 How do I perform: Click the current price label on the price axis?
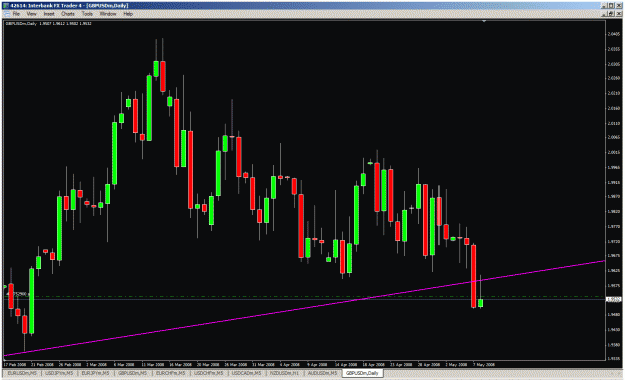click(x=613, y=299)
